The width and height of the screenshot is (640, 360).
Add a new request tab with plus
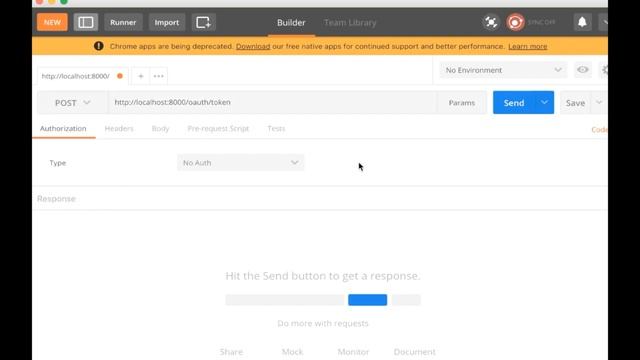coord(141,76)
